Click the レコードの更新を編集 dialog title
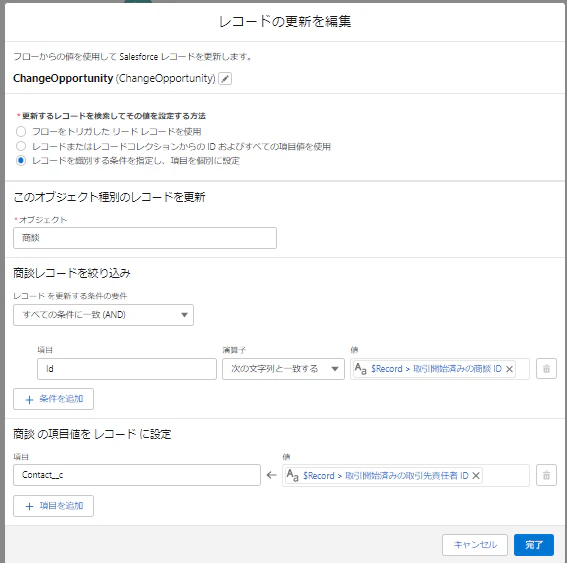The height and width of the screenshot is (563, 567). click(285, 21)
